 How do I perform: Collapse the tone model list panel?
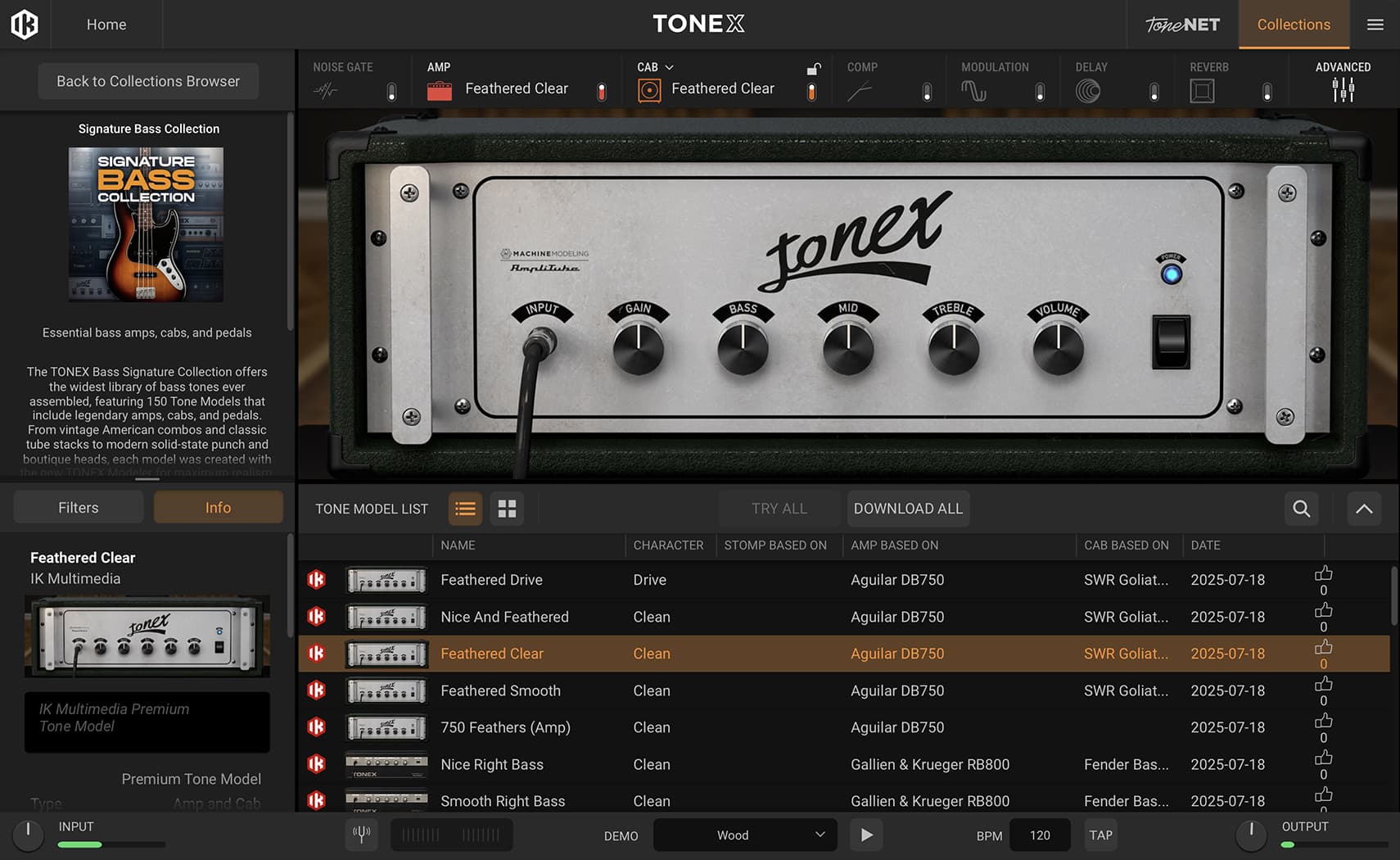(1364, 509)
